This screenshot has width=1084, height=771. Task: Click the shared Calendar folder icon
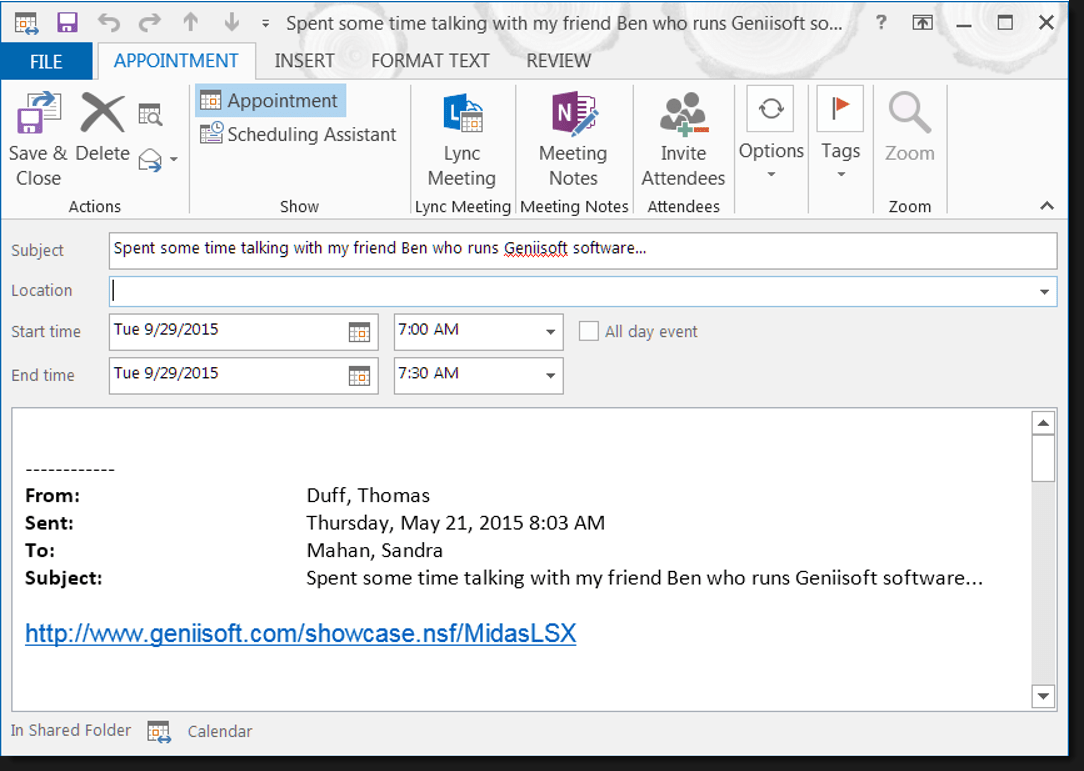[158, 731]
